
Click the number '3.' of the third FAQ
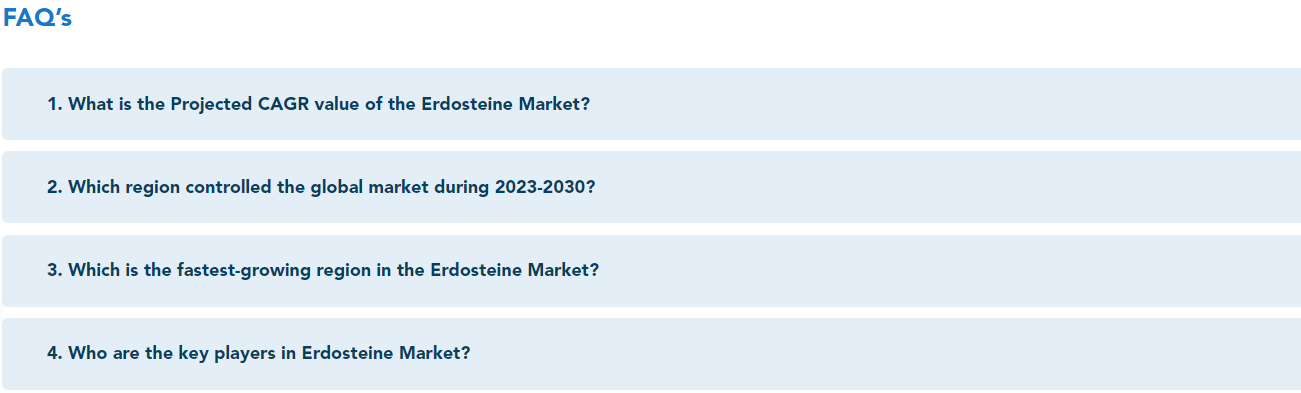tap(55, 270)
